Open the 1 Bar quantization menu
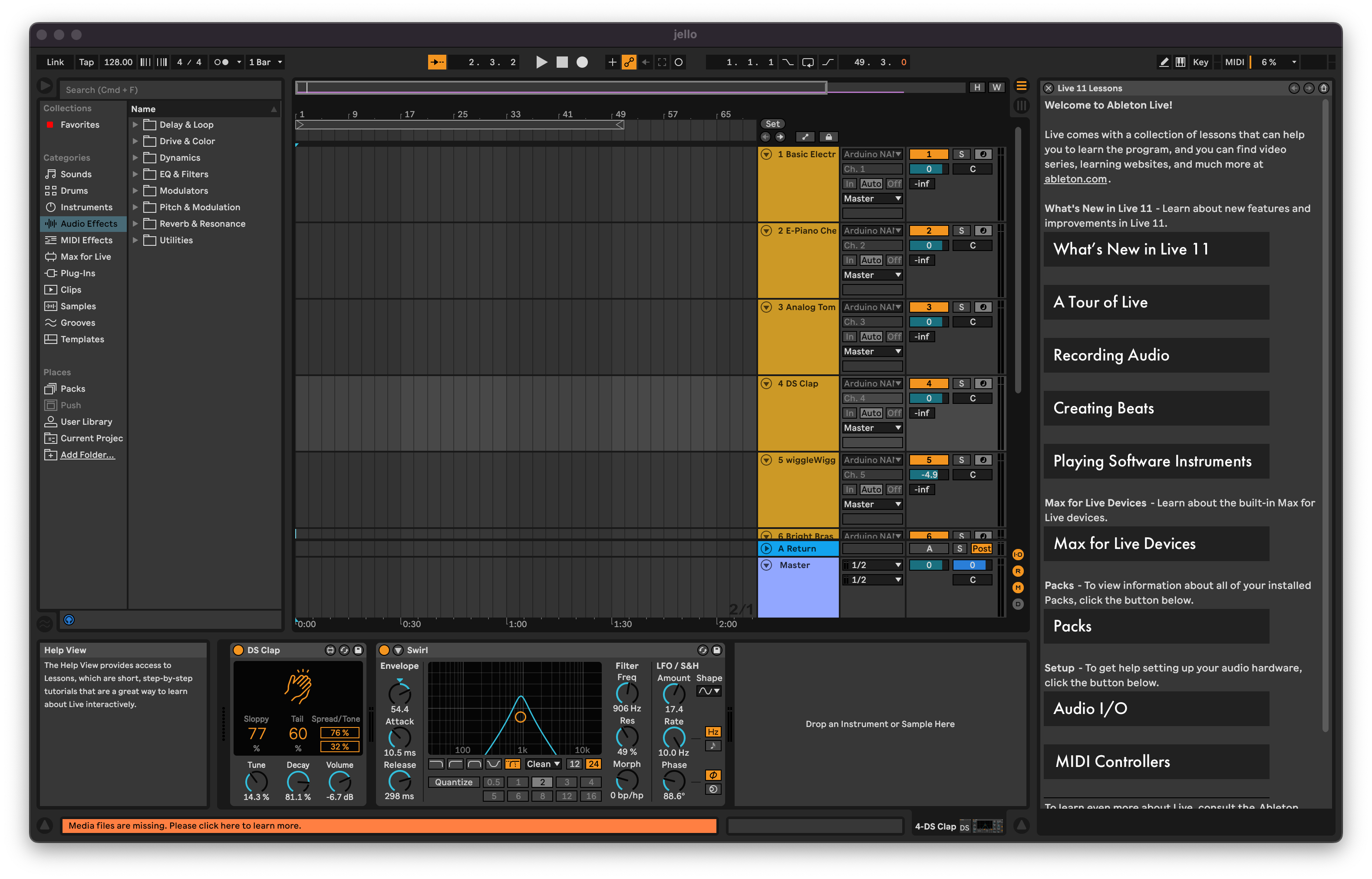Screen dimensions: 1372x879 [x=265, y=62]
